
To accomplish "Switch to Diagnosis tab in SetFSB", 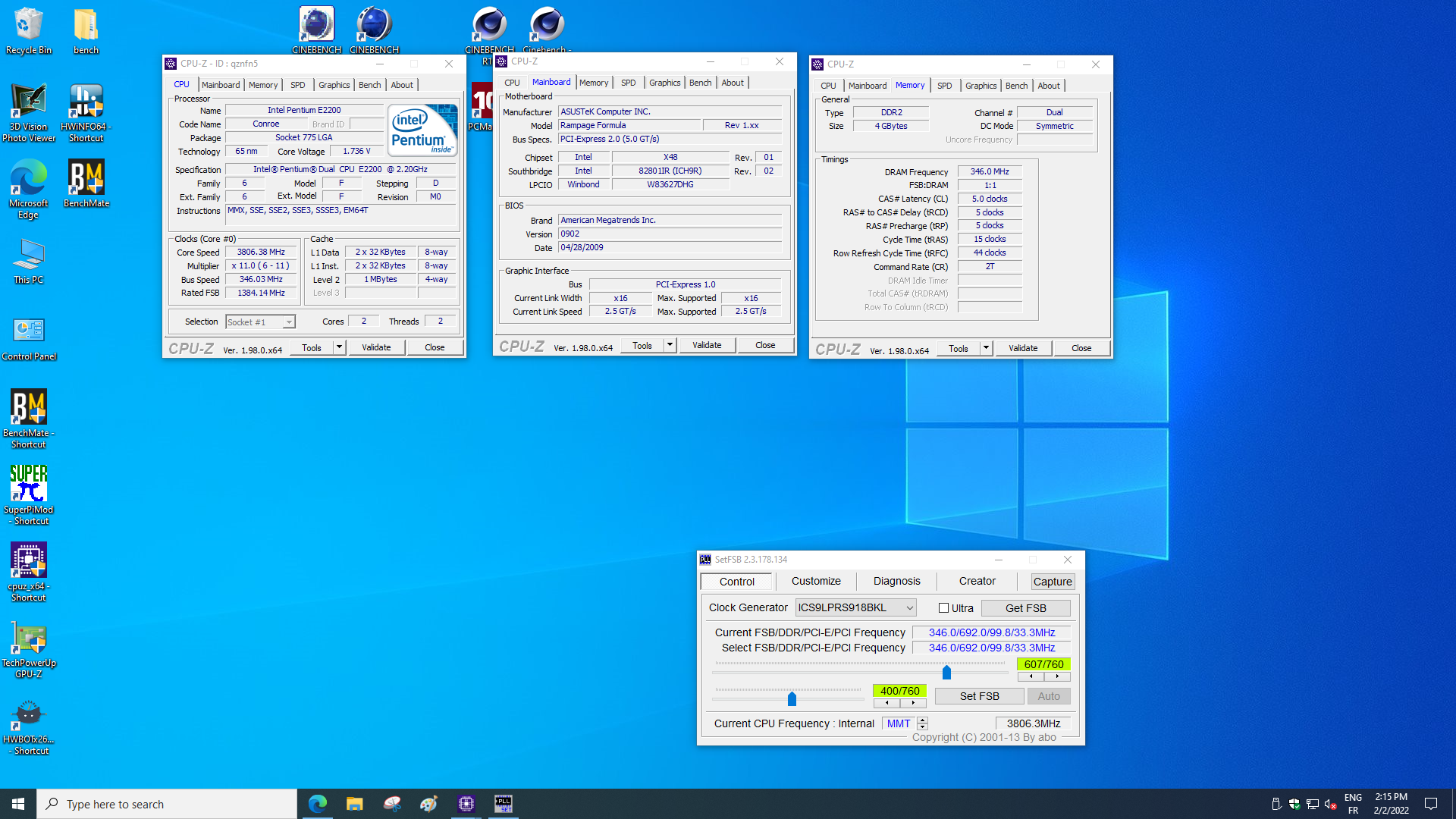I will tap(896, 582).
